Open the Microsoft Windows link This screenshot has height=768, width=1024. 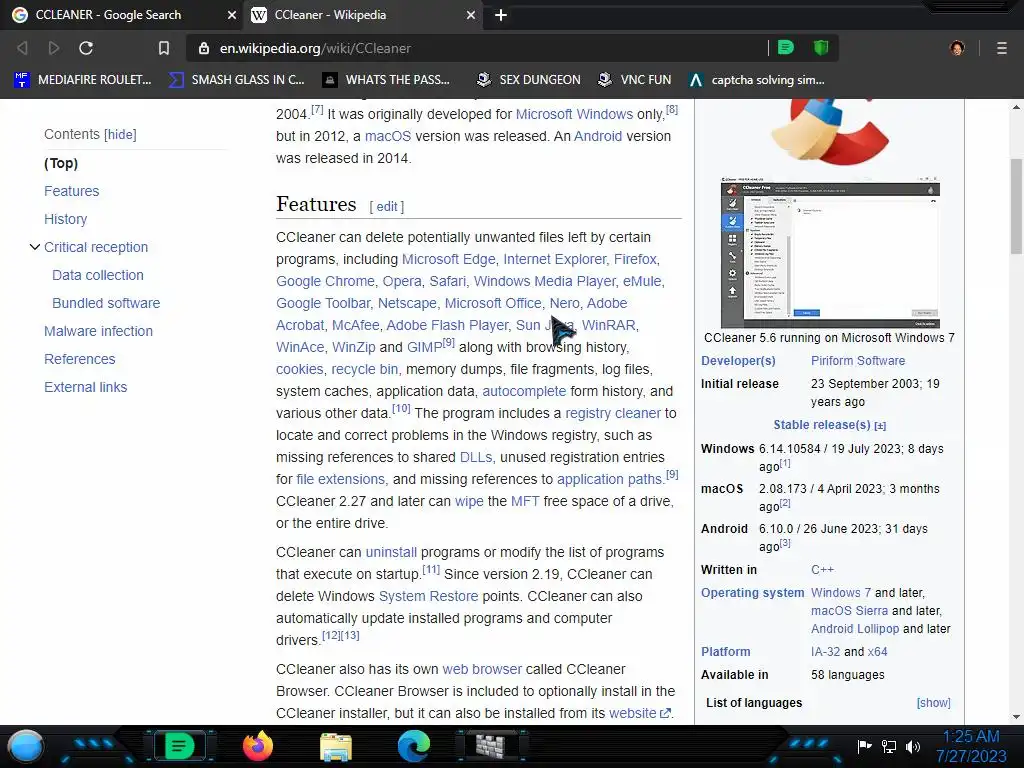[574, 114]
